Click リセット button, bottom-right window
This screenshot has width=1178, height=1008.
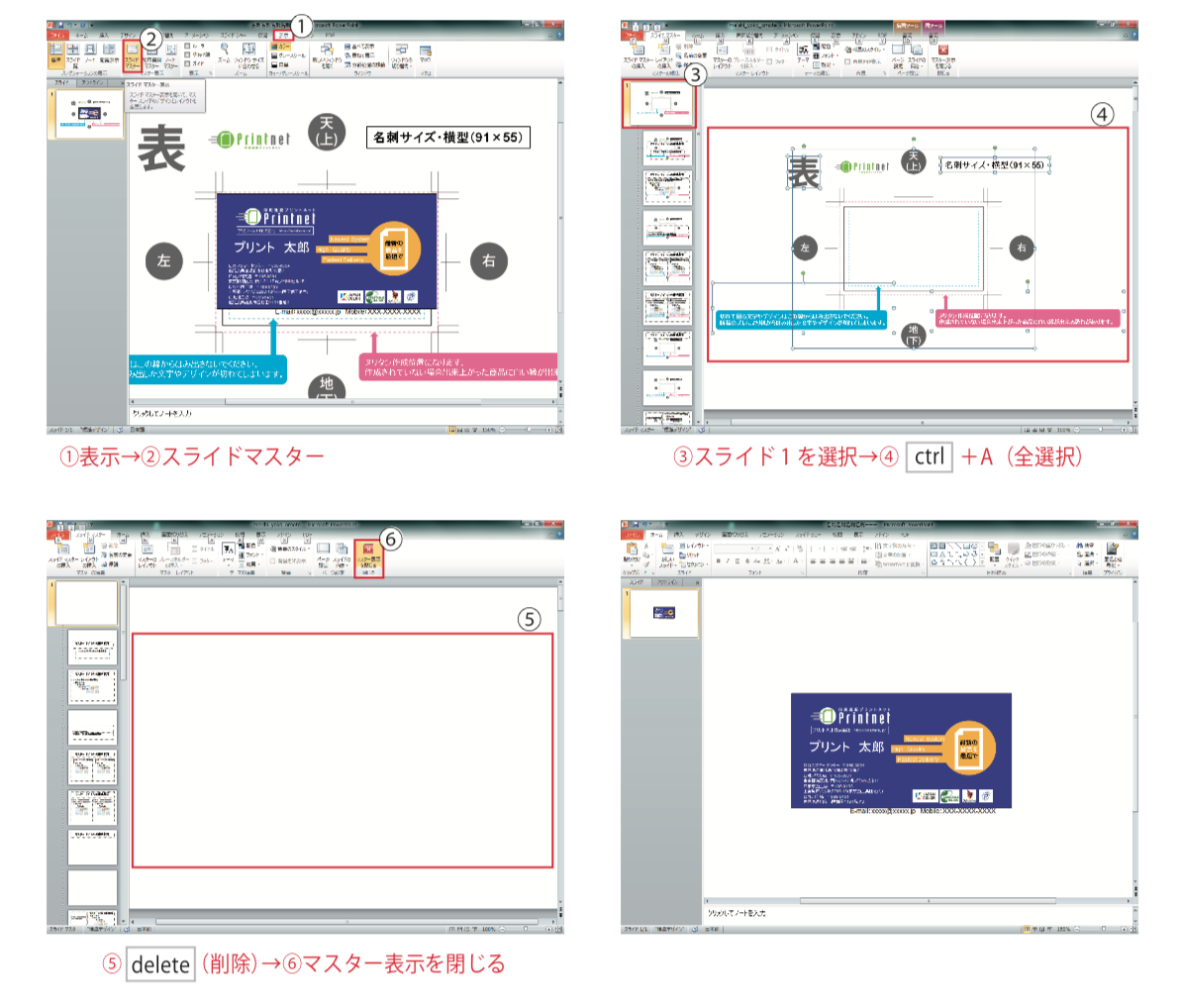pyautogui.click(x=689, y=554)
